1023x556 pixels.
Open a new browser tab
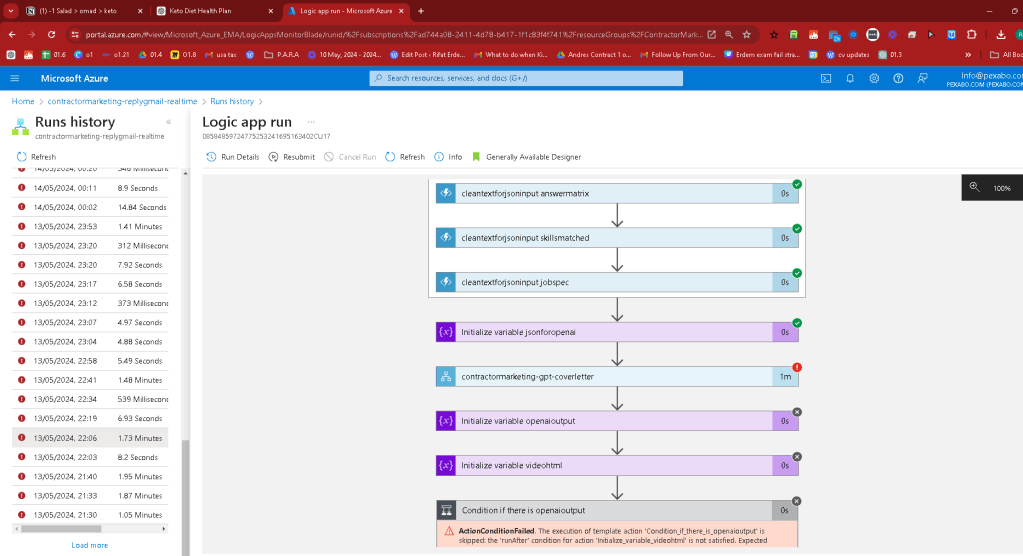[421, 10]
